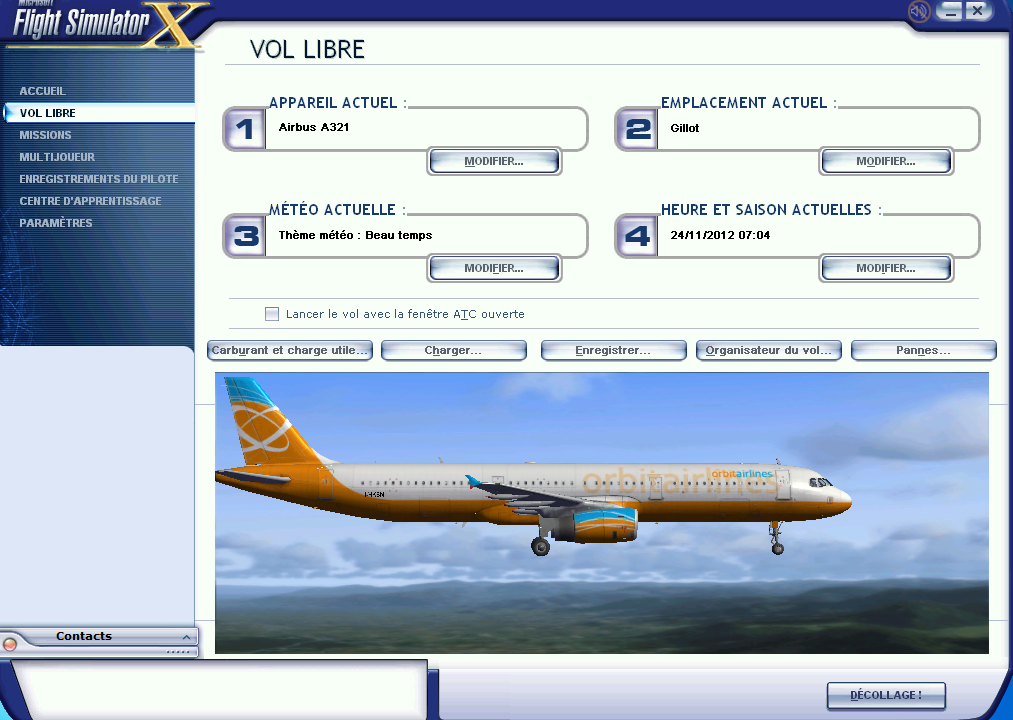Click Décollage to start flight
This screenshot has width=1013, height=720.
[x=886, y=695]
